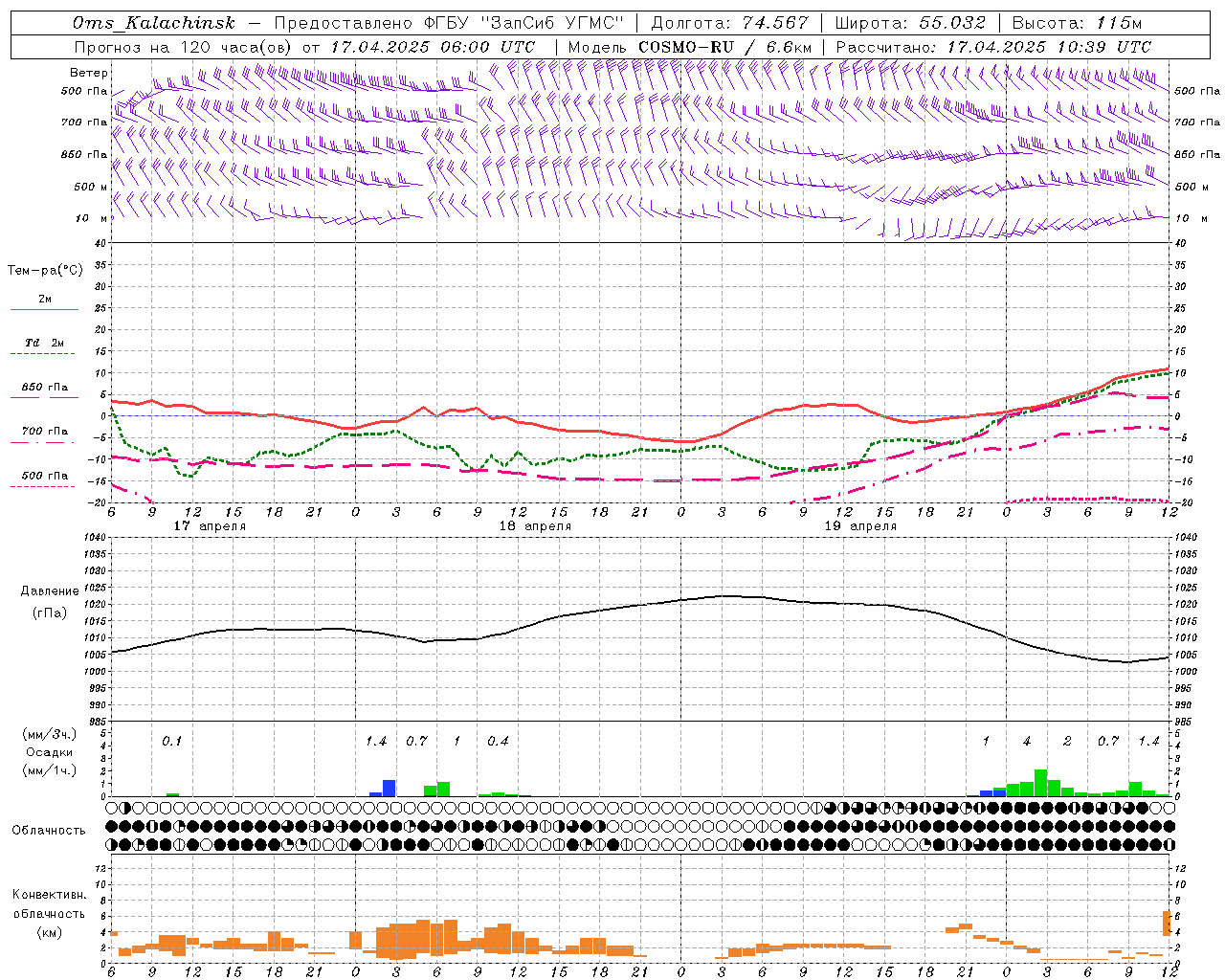Select the "(км)" convective height unit
The width and height of the screenshot is (1225, 980).
click(x=49, y=932)
